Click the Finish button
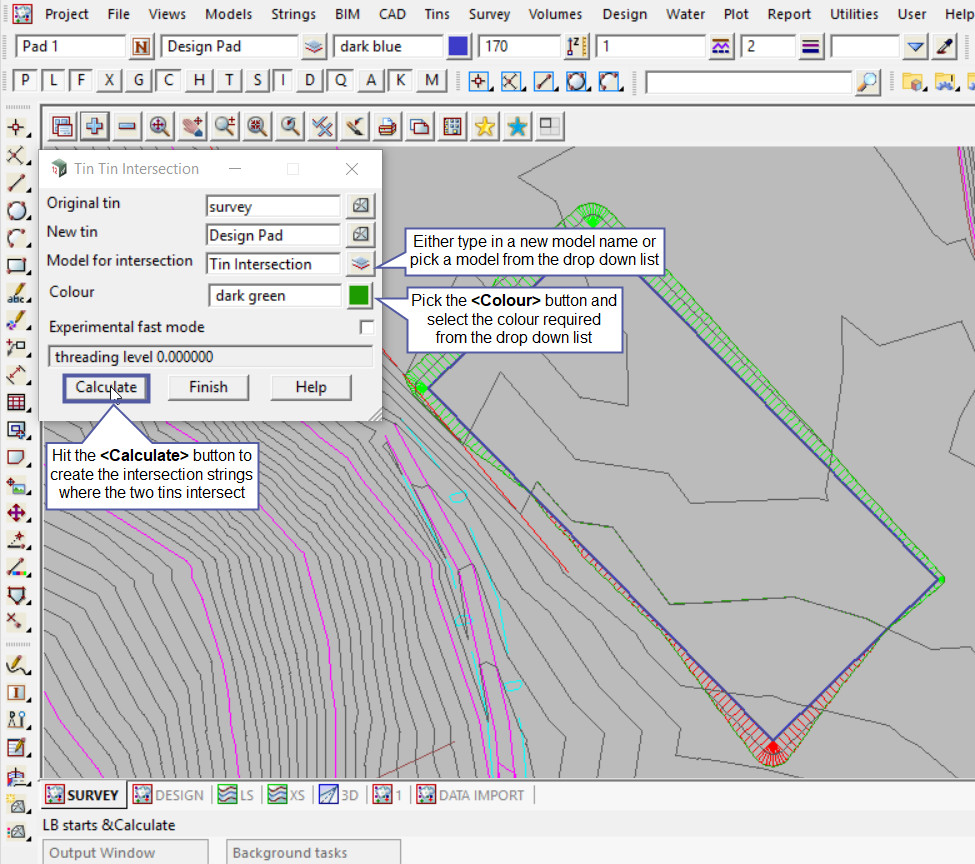The height and width of the screenshot is (864, 975). (x=208, y=387)
